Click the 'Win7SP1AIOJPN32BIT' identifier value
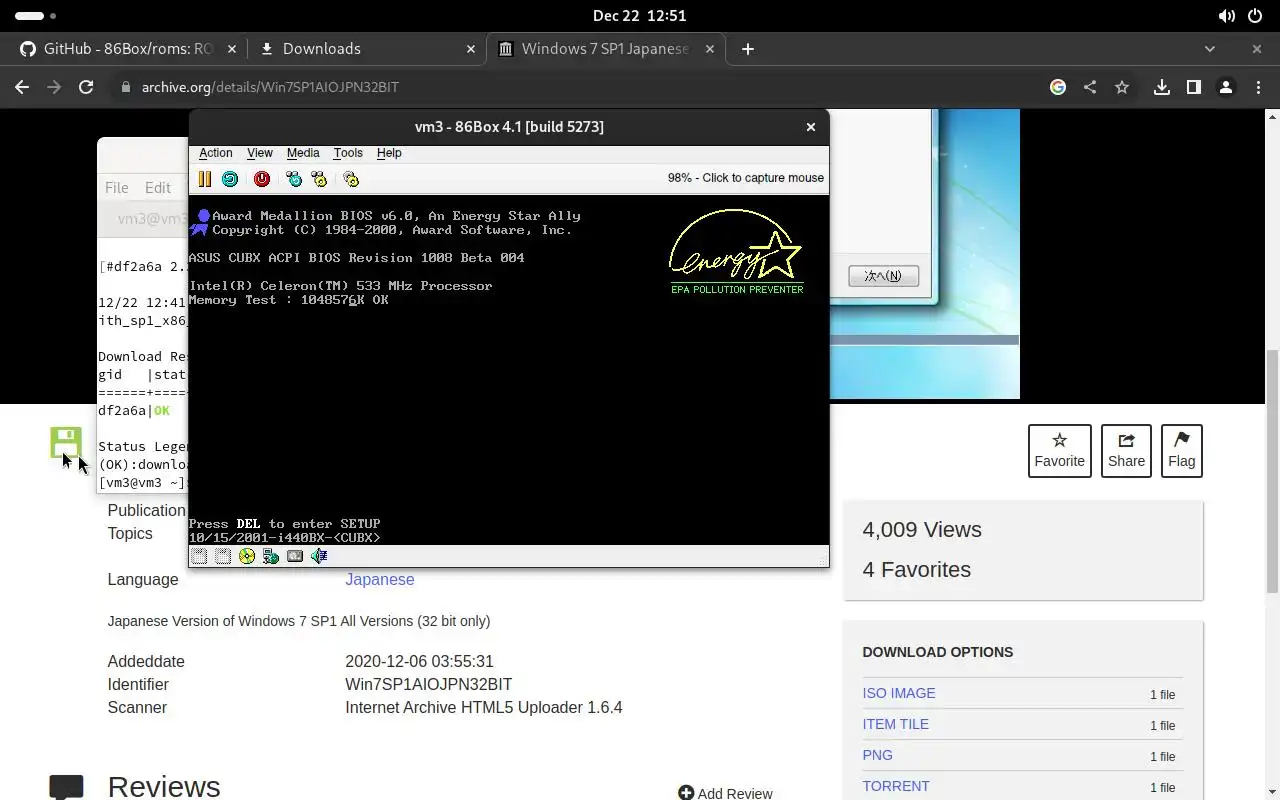 [x=428, y=685]
